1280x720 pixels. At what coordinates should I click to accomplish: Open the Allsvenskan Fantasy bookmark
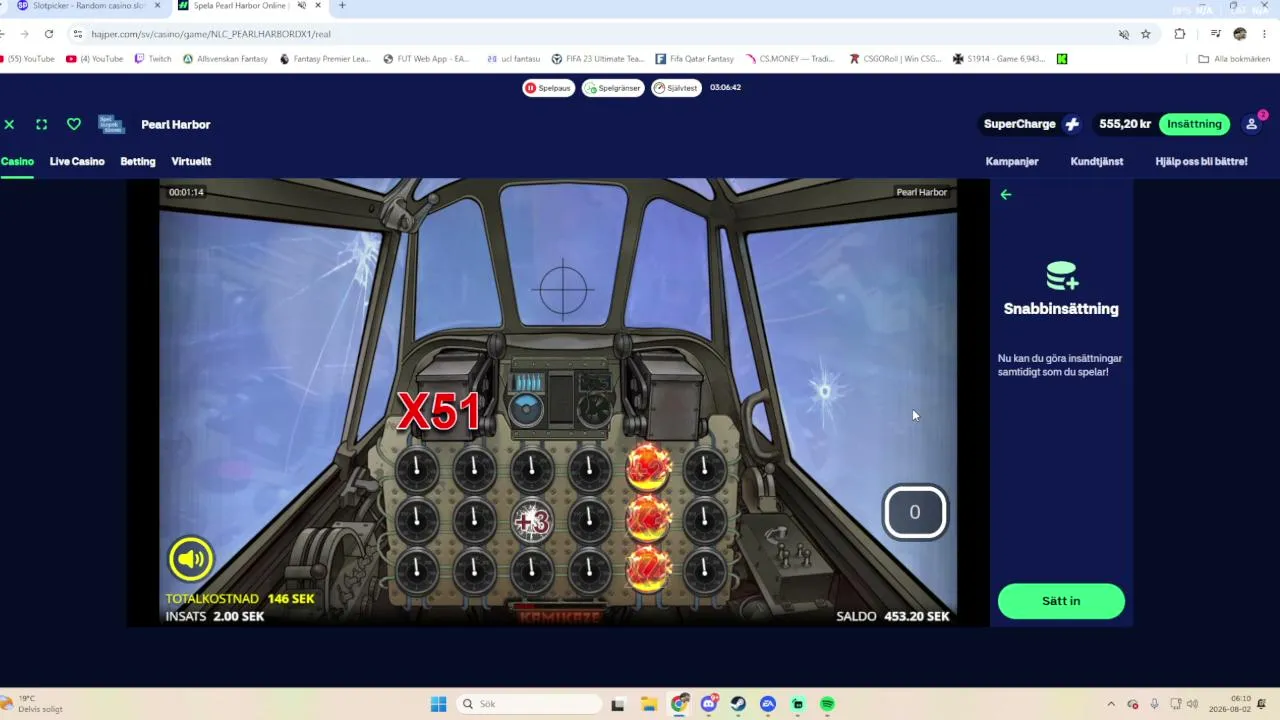226,59
